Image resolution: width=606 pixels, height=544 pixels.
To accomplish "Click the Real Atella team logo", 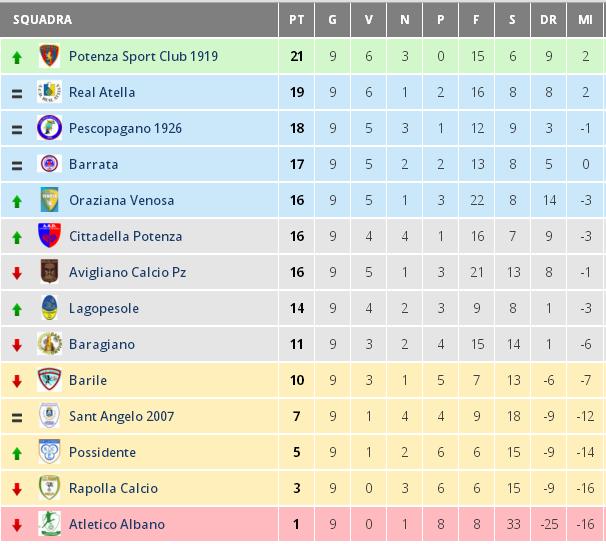I will click(49, 92).
